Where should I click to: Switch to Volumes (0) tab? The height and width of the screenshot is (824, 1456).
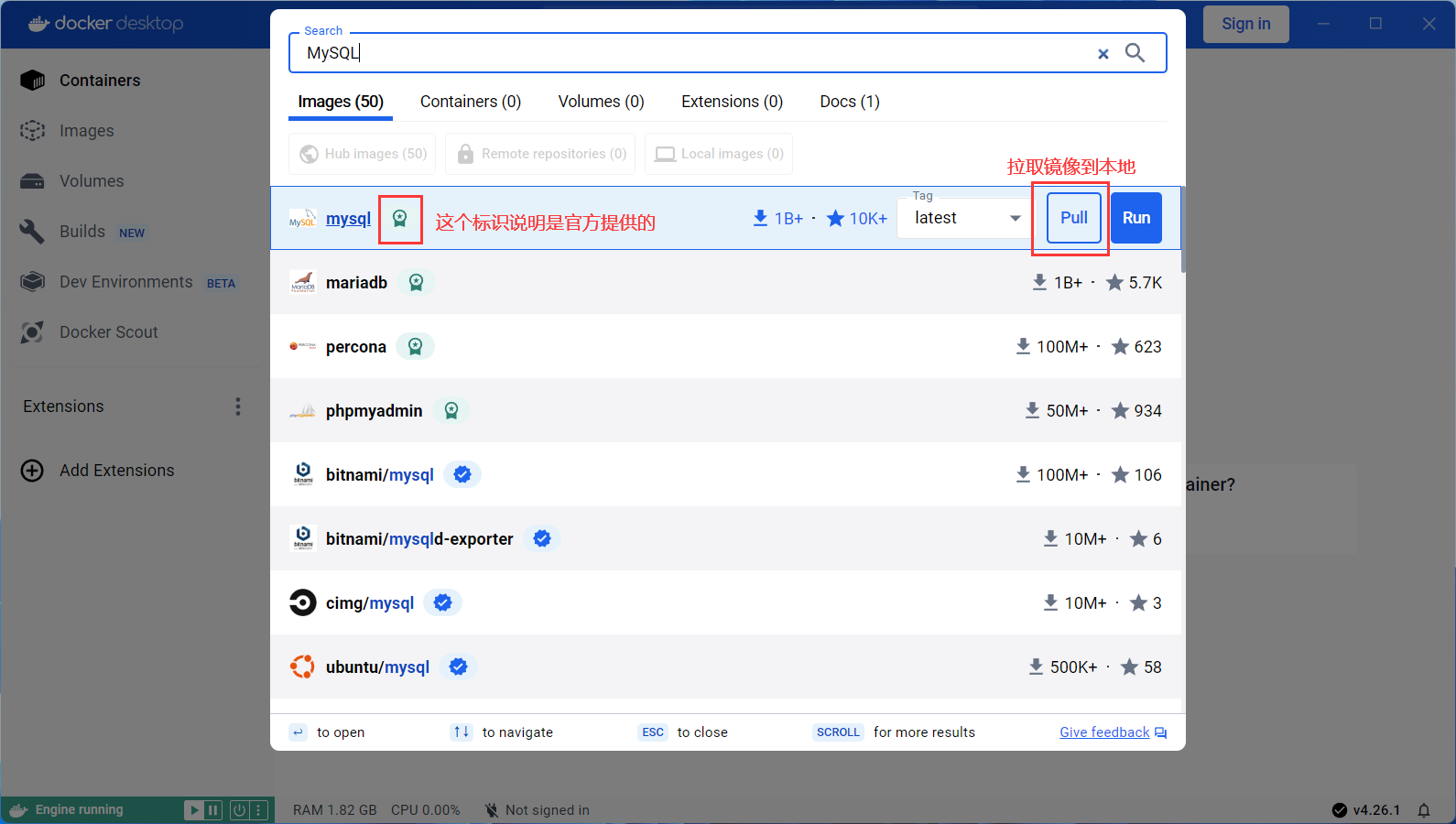pyautogui.click(x=602, y=102)
